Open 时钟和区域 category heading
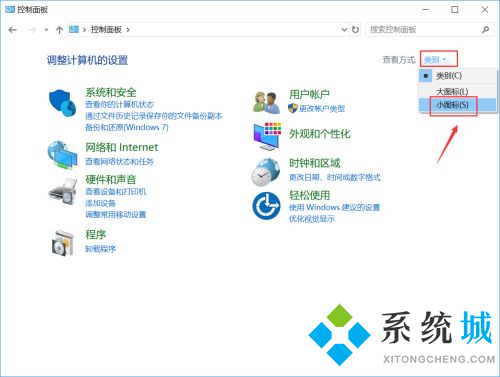The height and width of the screenshot is (377, 500). point(315,163)
